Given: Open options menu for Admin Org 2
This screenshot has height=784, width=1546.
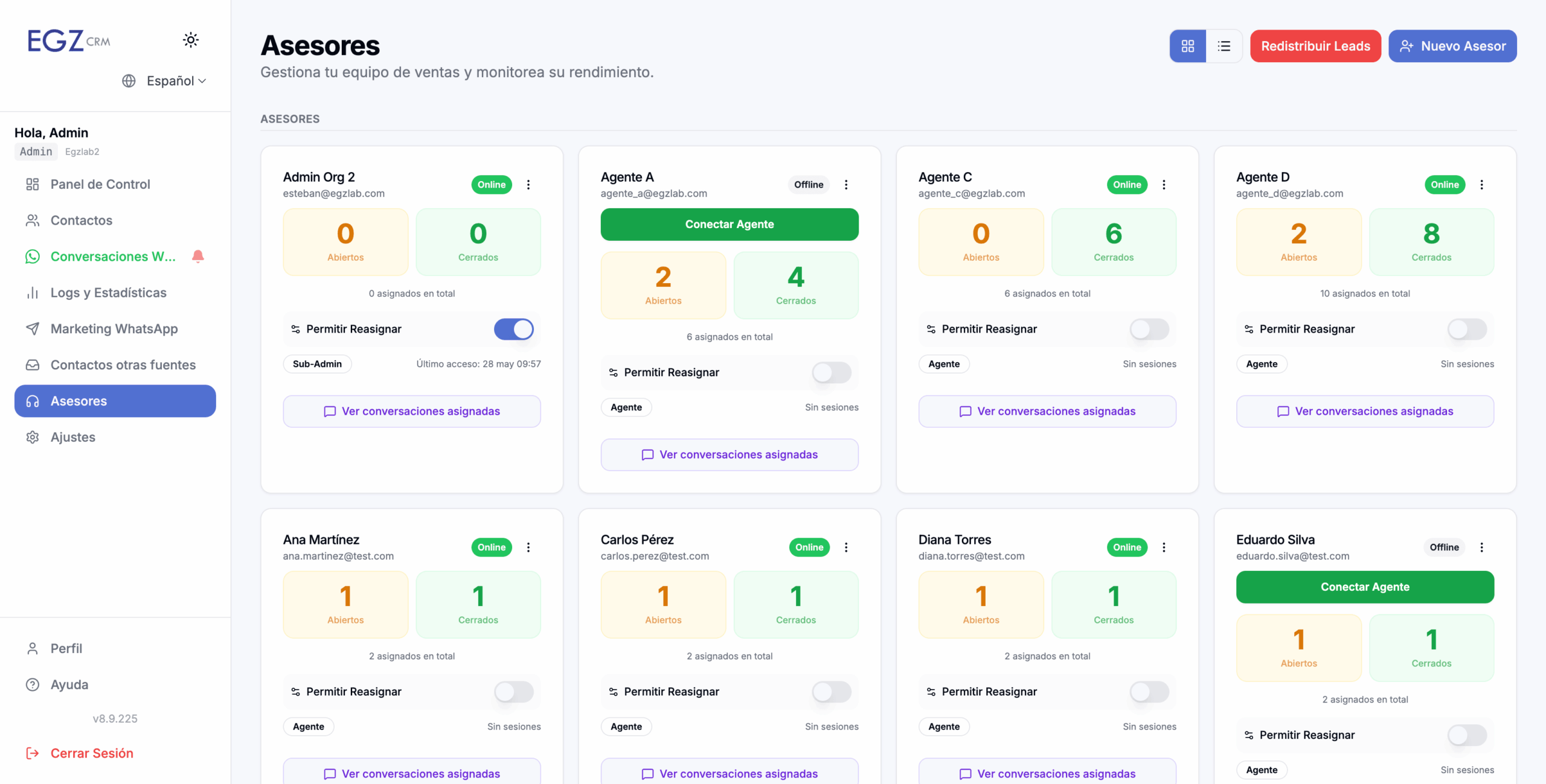Looking at the screenshot, I should pyautogui.click(x=528, y=185).
